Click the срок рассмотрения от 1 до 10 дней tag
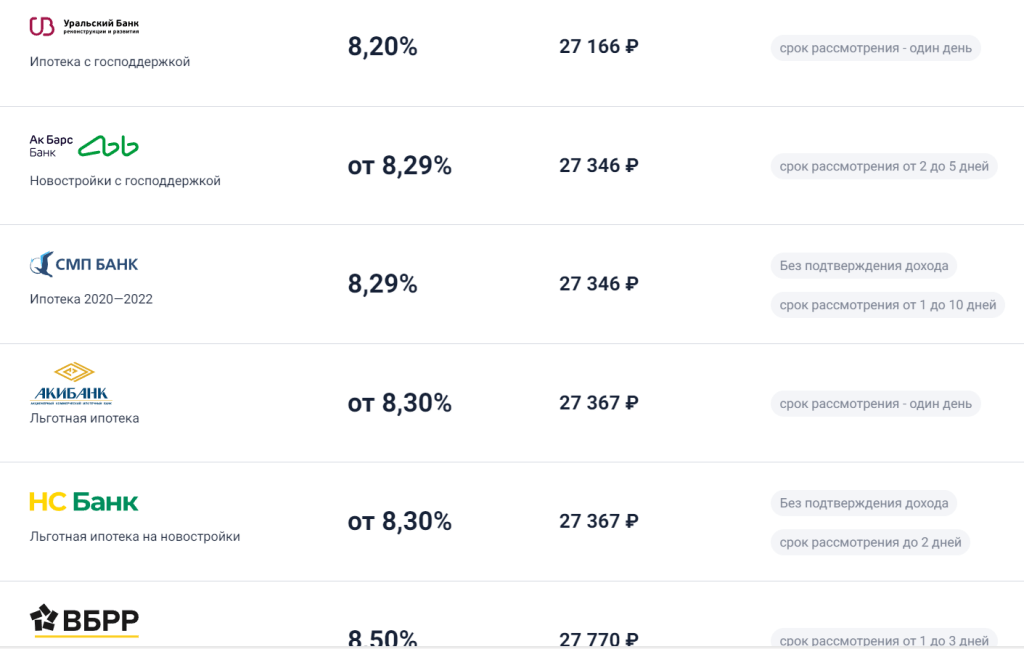The image size is (1024, 649). coord(887,305)
